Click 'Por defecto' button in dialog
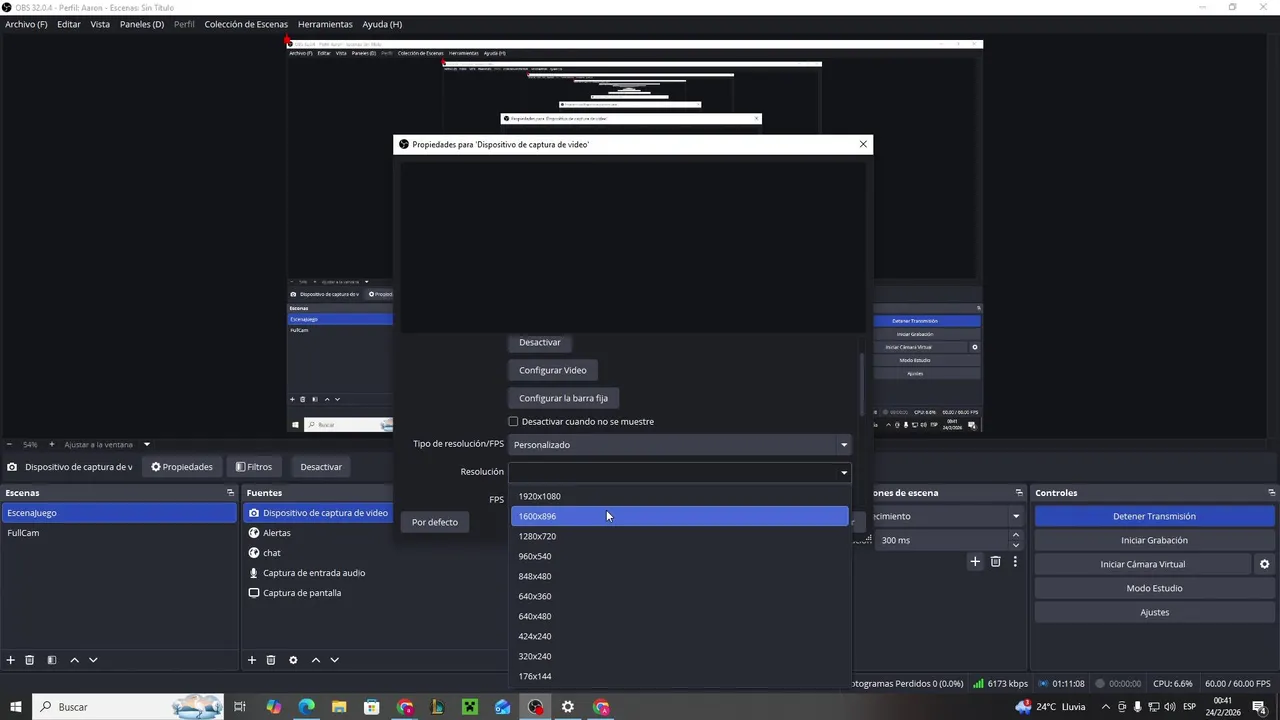Screen dimensions: 1280x720 click(x=435, y=522)
